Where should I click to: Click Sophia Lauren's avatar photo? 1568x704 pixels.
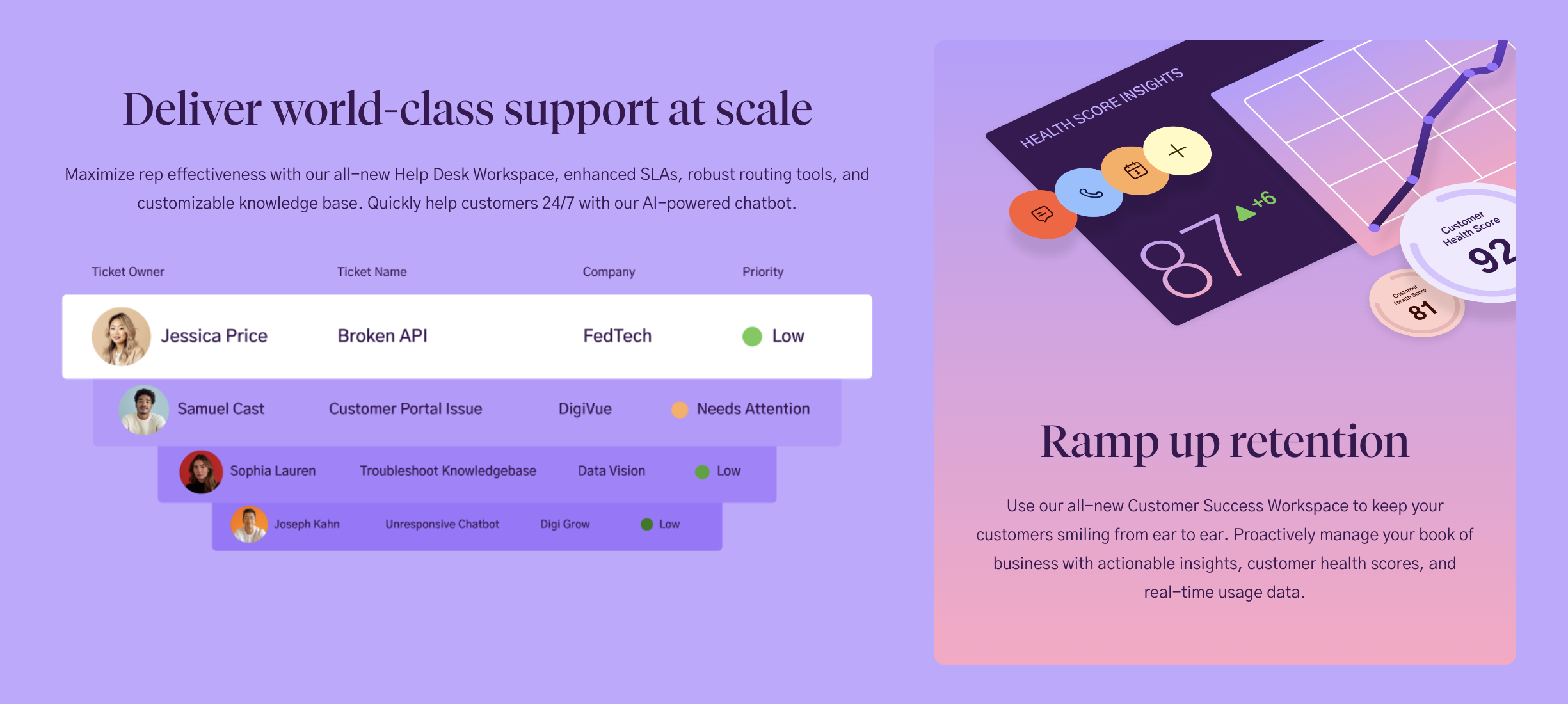pyautogui.click(x=201, y=472)
